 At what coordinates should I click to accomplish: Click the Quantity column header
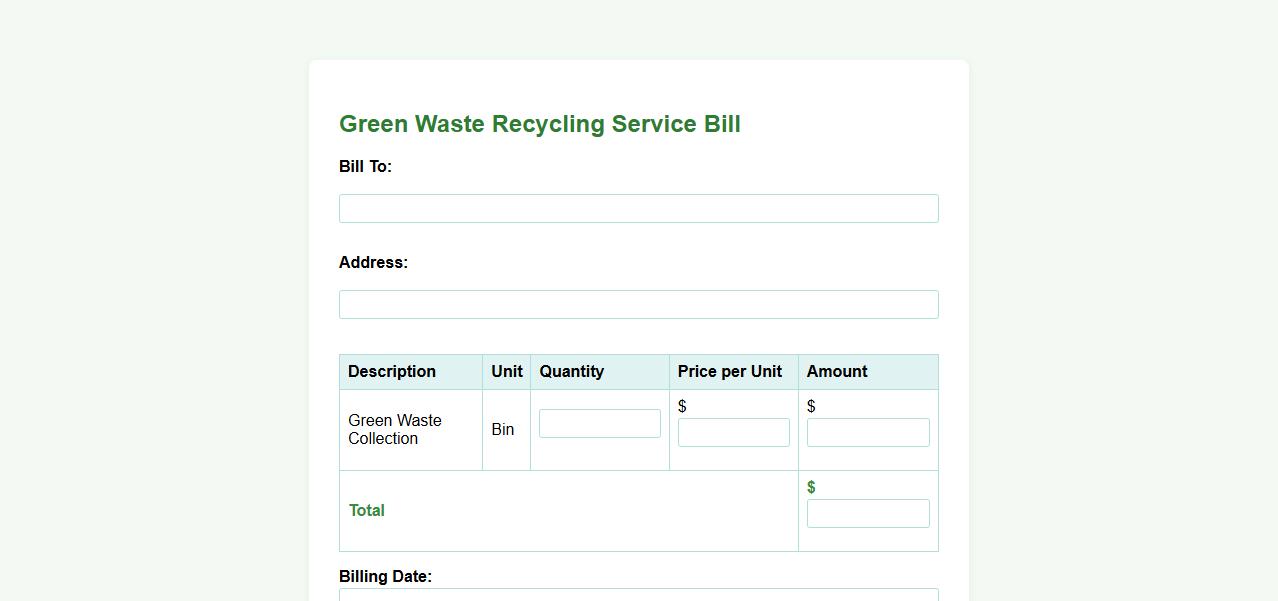571,371
